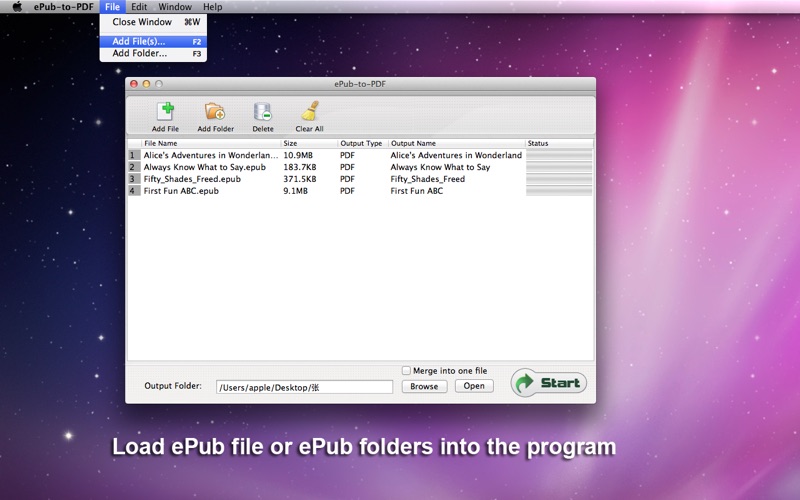Click status progress bar of Fifty_Shades_Freed row
This screenshot has width=800, height=500.
(559, 179)
